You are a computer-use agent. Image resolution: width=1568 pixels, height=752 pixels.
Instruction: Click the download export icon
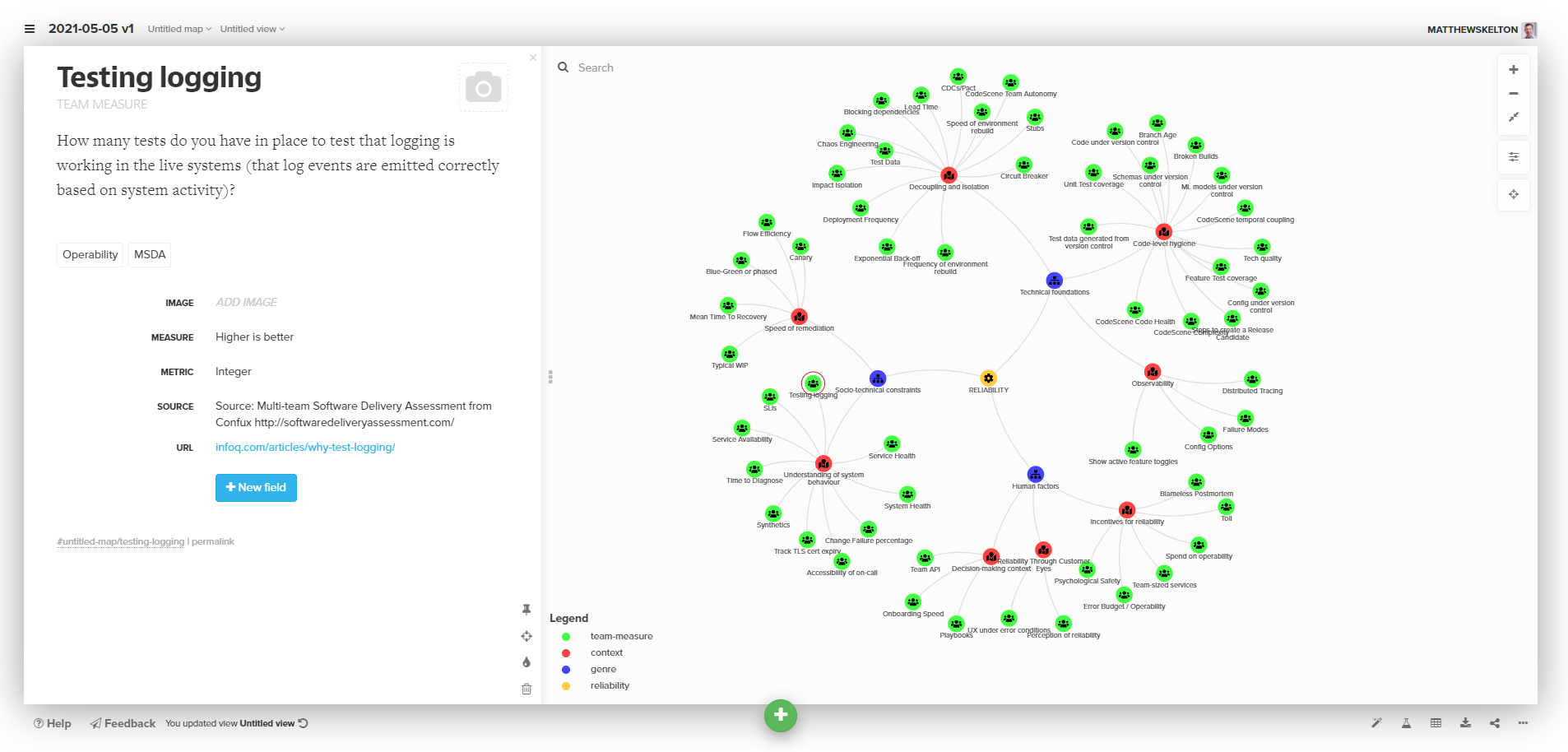(1465, 723)
